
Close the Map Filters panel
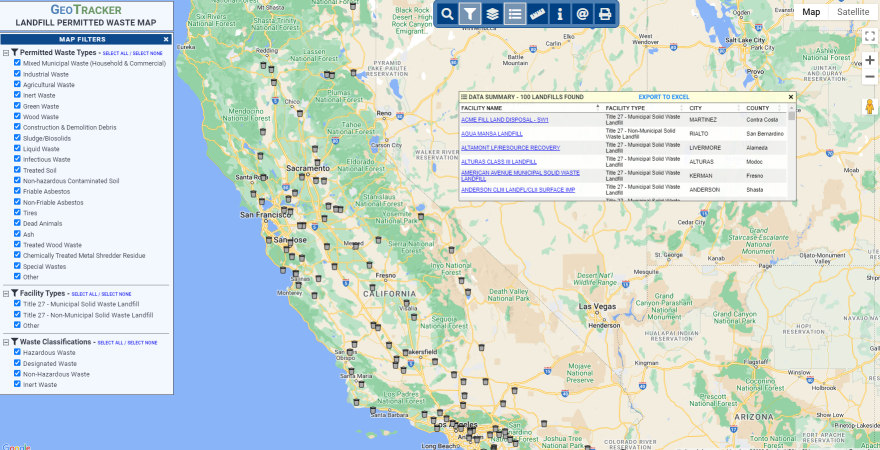point(166,39)
